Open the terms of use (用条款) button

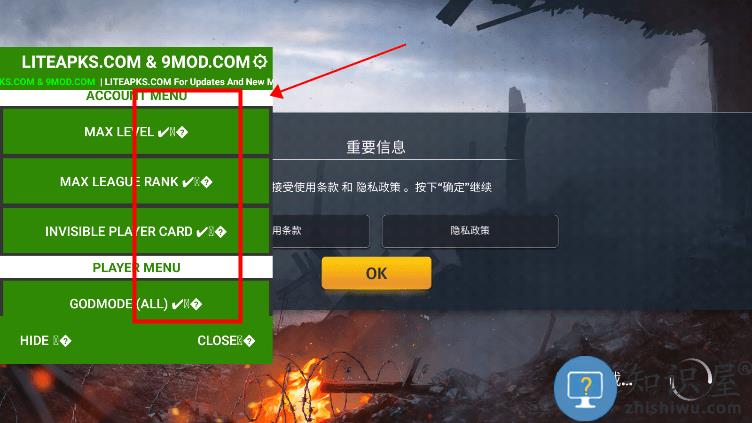320,231
